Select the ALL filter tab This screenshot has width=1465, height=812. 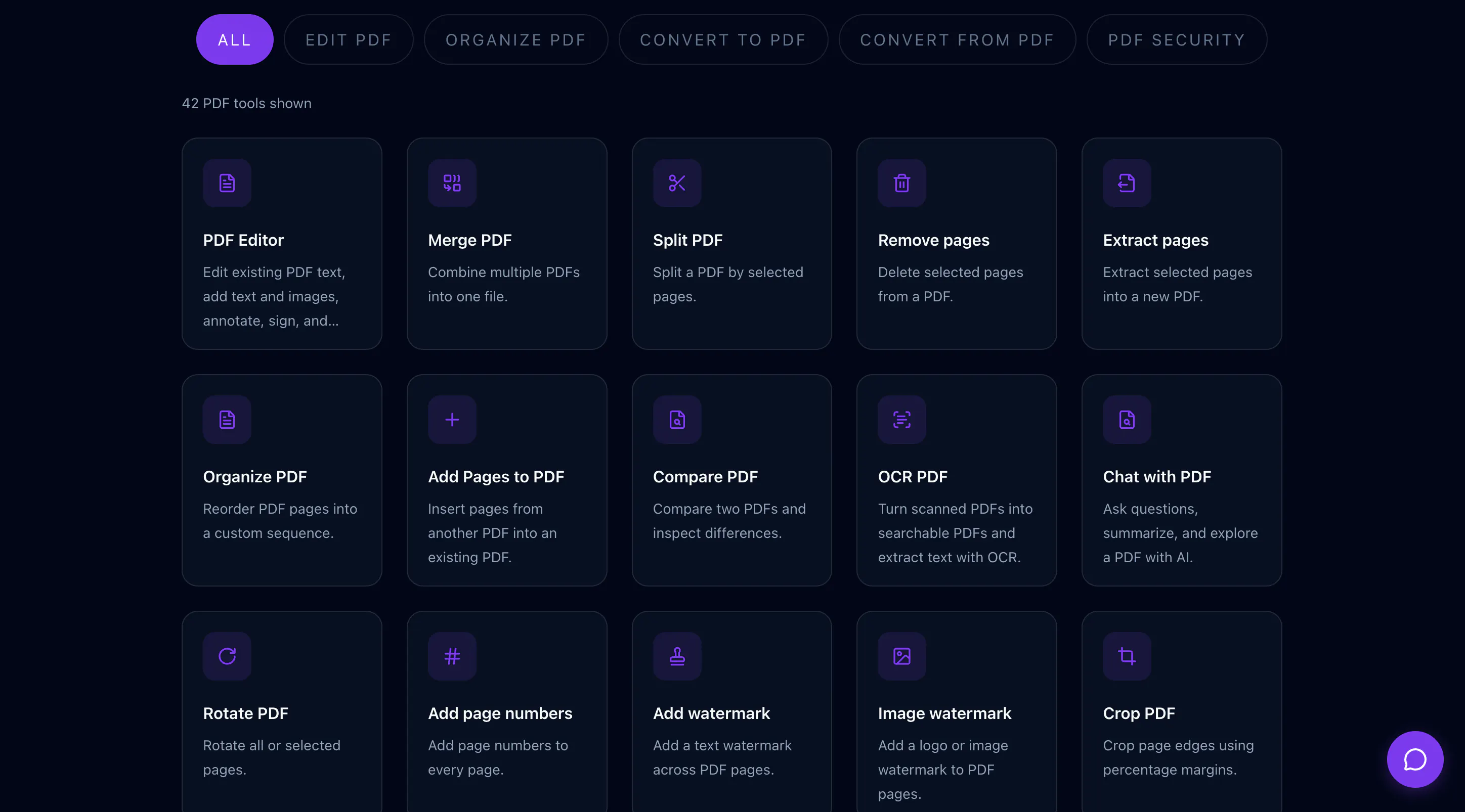click(234, 40)
